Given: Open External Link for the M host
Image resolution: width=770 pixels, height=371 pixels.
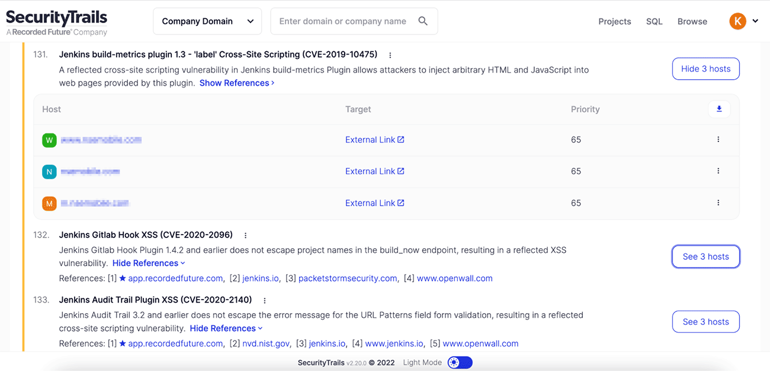Looking at the screenshot, I should pos(375,203).
